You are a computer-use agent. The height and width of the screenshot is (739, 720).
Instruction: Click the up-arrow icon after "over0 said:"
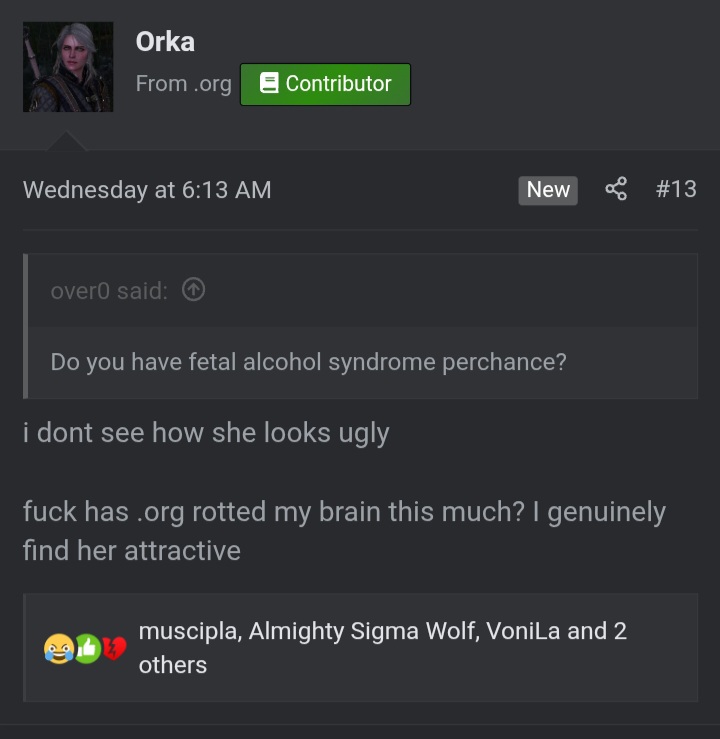click(194, 290)
